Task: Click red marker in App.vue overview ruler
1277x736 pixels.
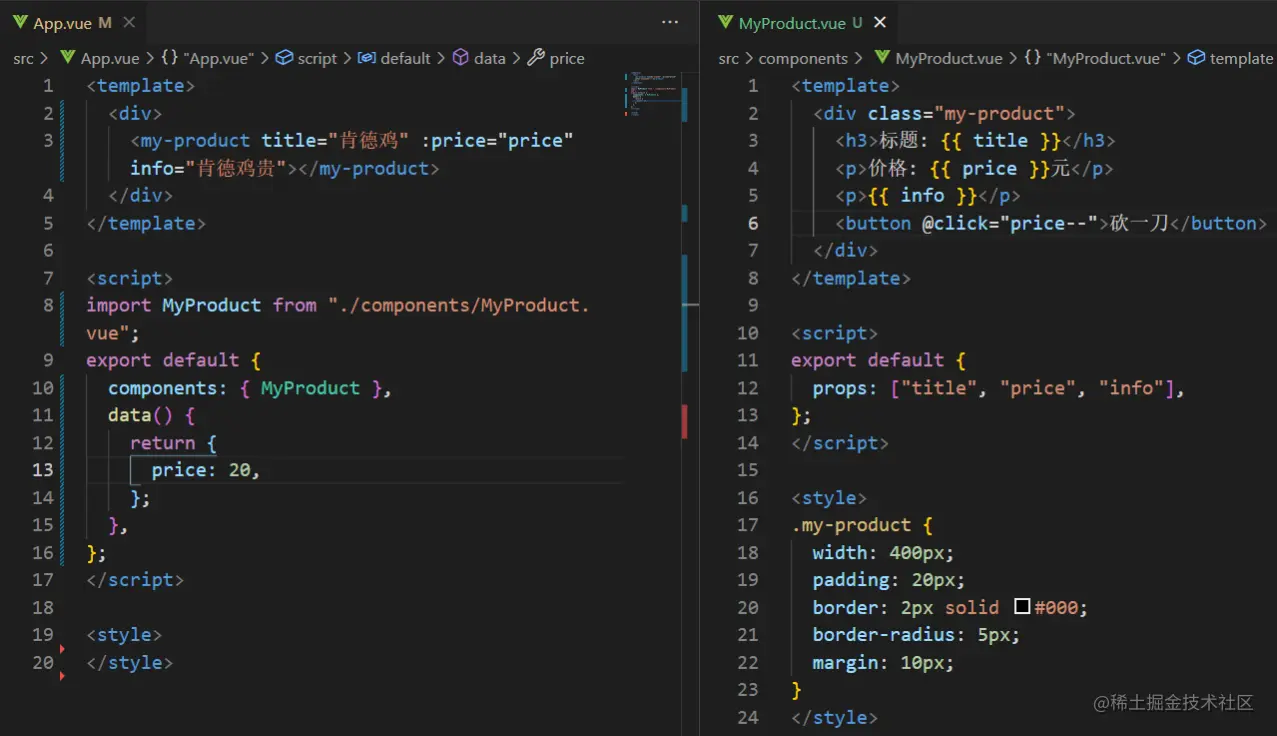Action: pyautogui.click(x=684, y=421)
